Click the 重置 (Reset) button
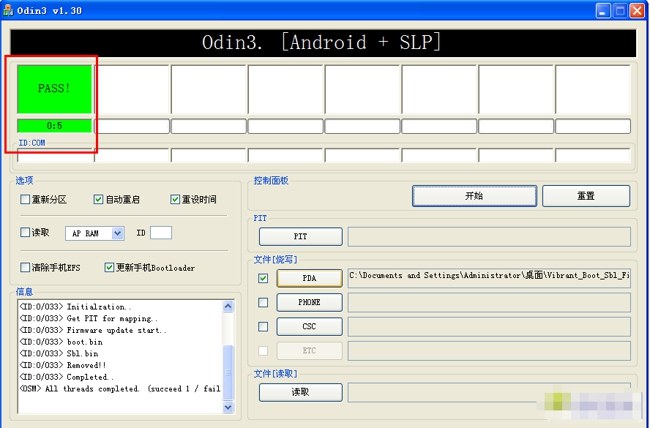Viewport: 650px width, 428px height. (x=586, y=196)
